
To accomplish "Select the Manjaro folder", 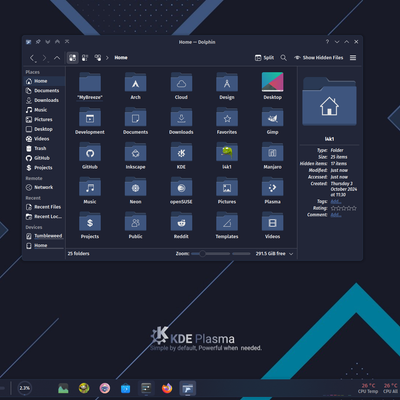I will [273, 156].
